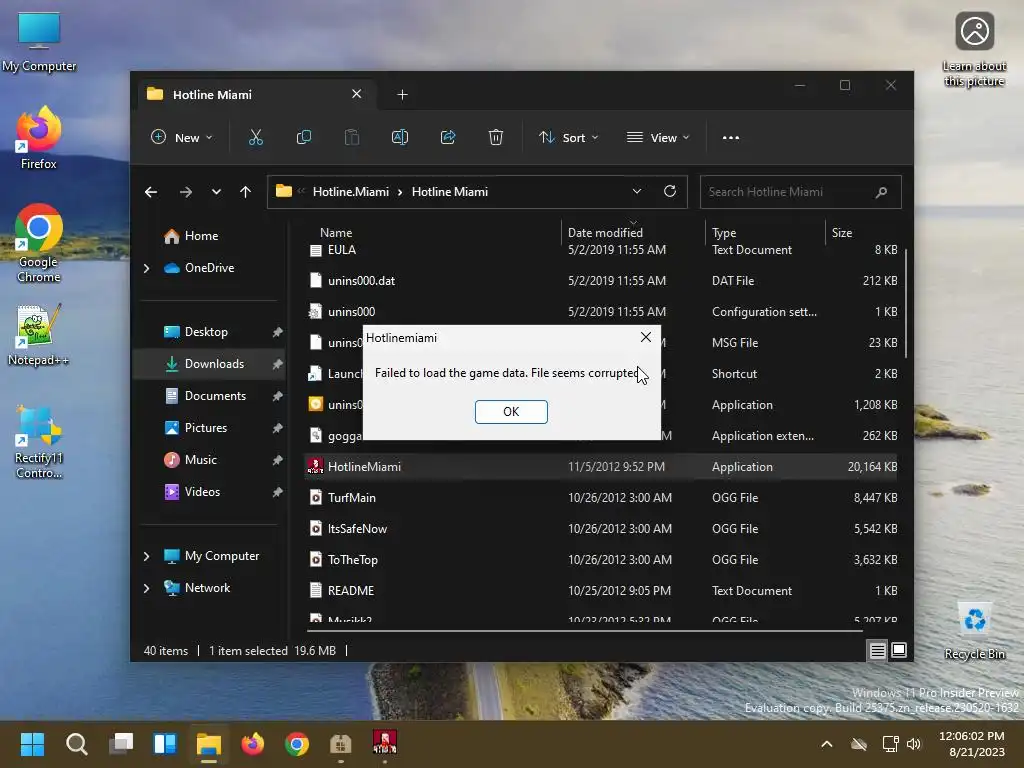Click the Cut scissors icon in toolbar

tap(255, 137)
